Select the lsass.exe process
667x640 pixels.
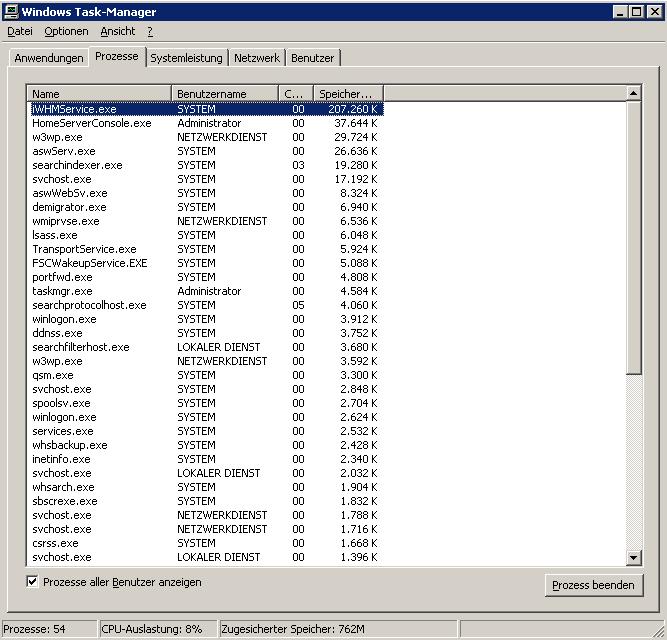205,235
